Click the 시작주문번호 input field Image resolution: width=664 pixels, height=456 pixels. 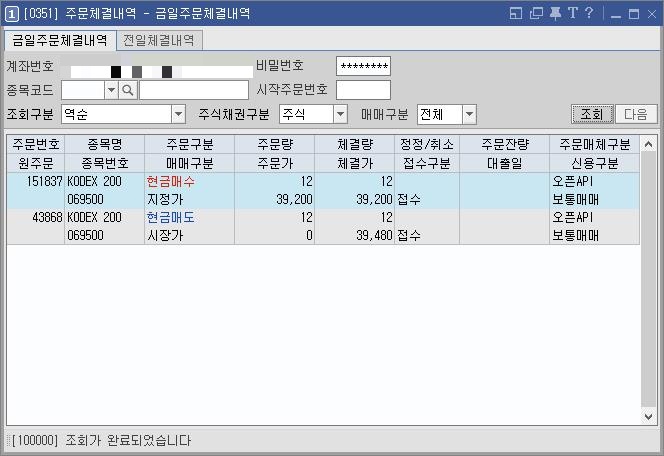(363, 90)
